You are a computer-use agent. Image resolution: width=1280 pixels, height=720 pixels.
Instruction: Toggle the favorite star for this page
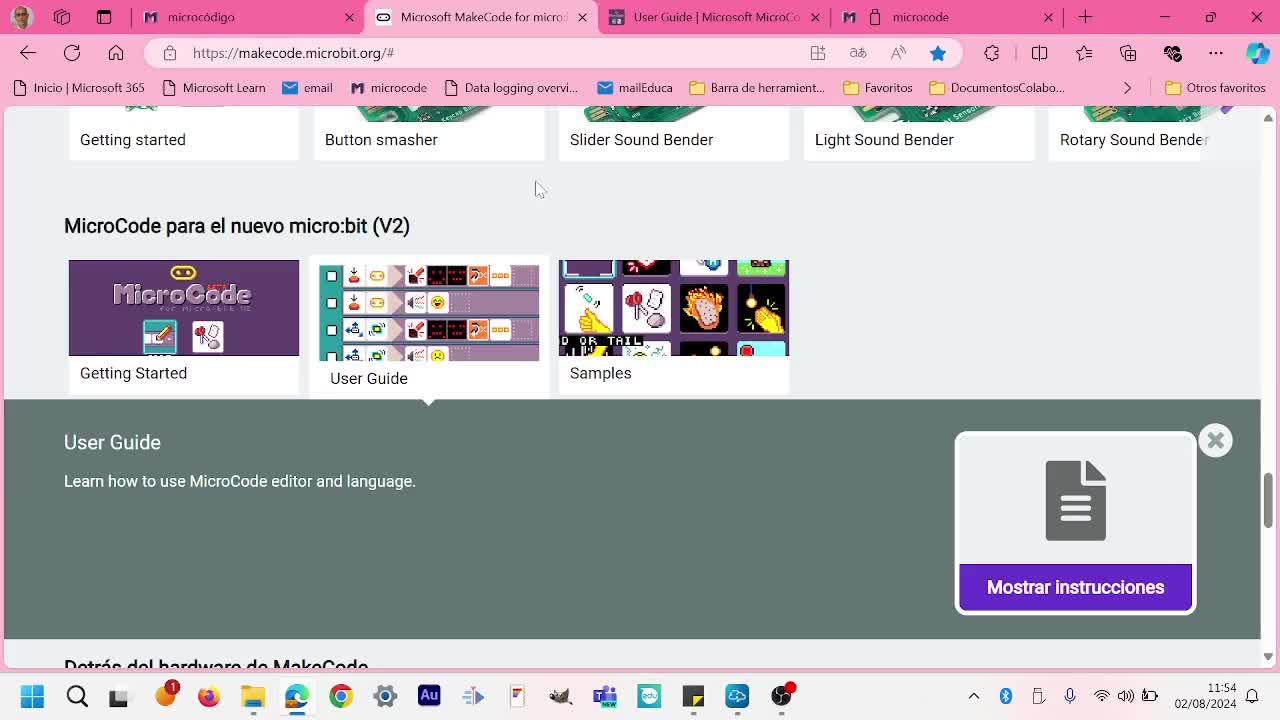point(938,53)
